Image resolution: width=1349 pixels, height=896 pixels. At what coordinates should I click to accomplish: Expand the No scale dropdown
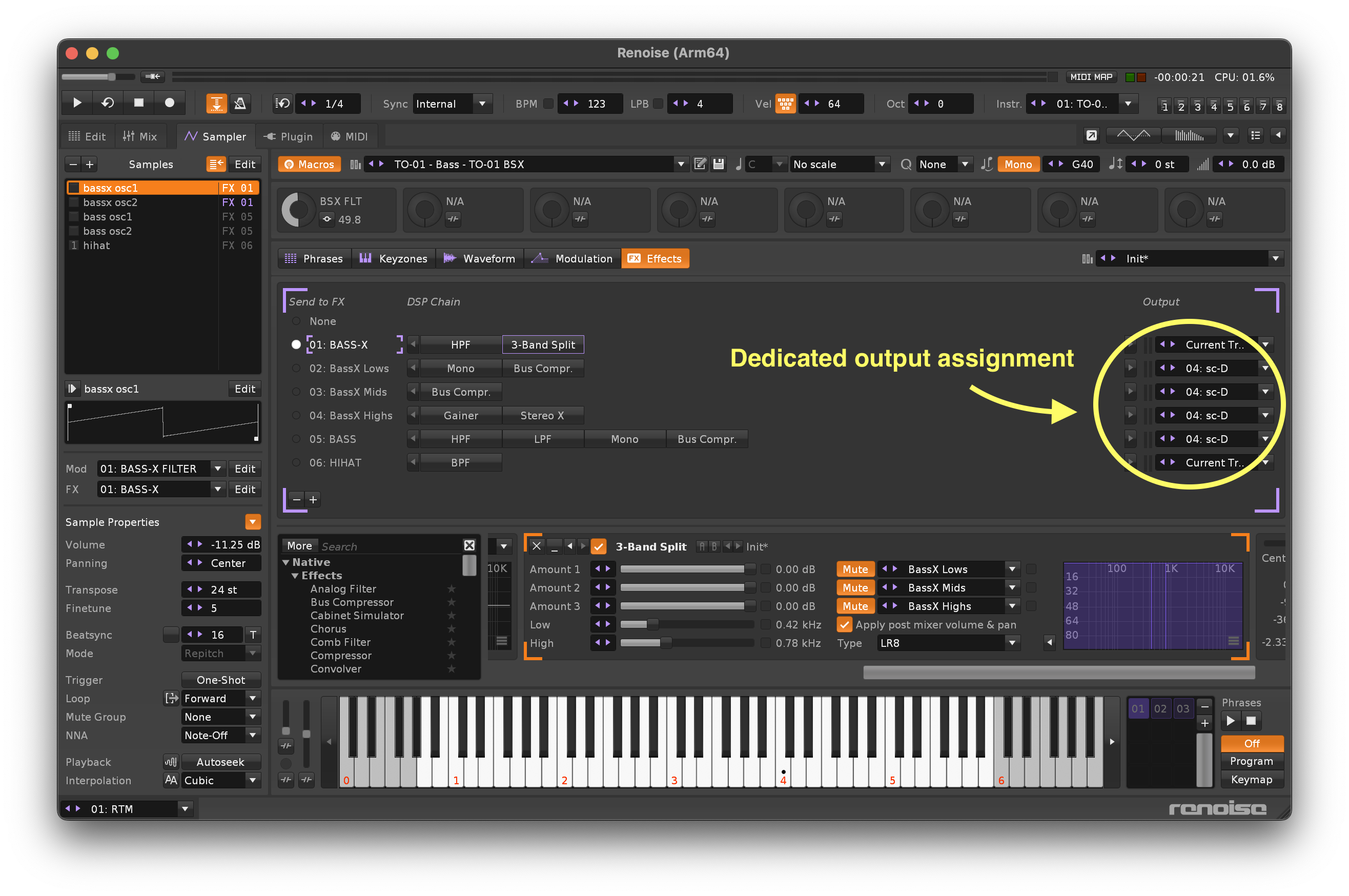coord(839,164)
